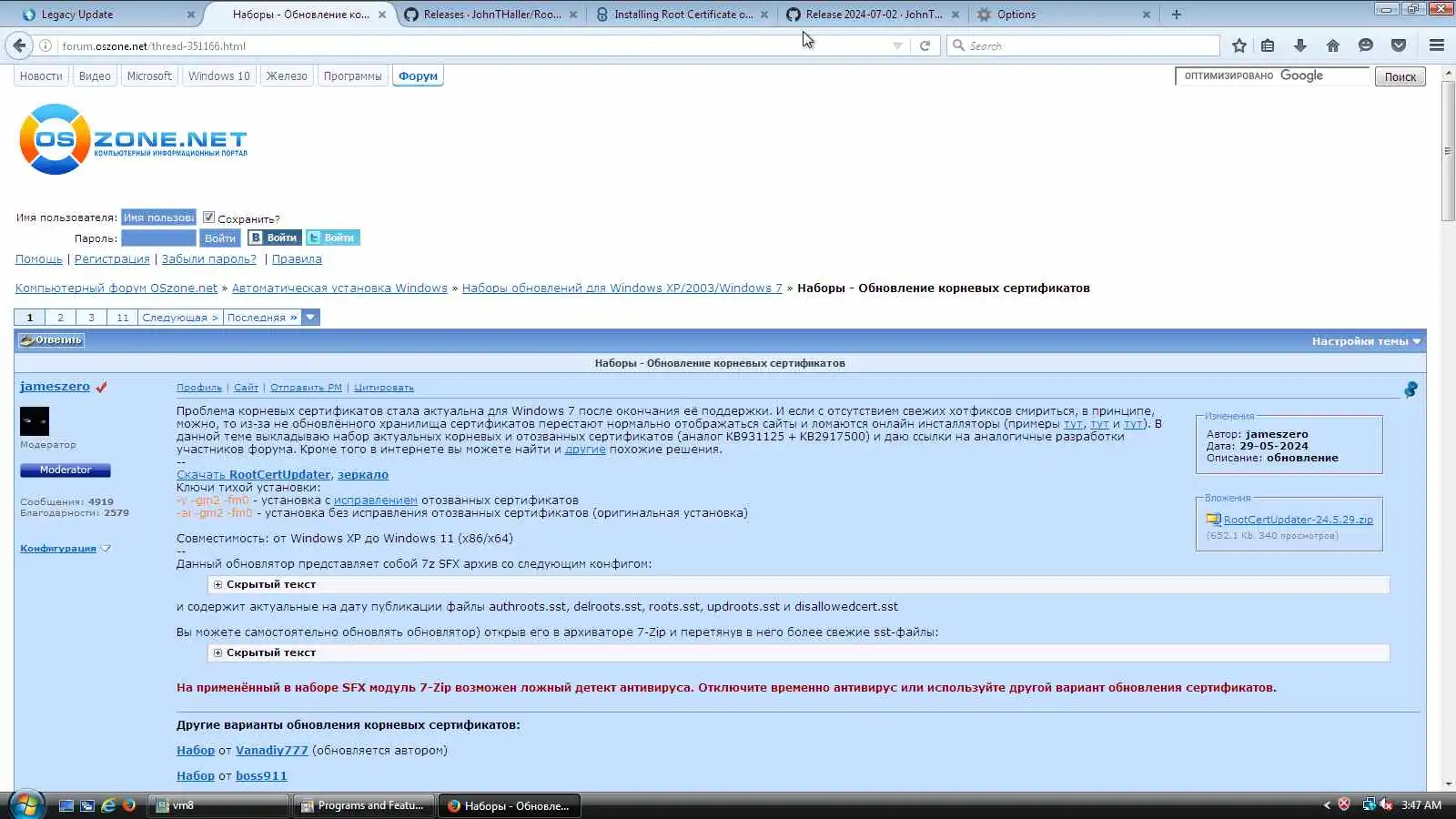Bookmark this page with the star icon
Image resolution: width=1456 pixels, height=819 pixels.
click(1239, 45)
